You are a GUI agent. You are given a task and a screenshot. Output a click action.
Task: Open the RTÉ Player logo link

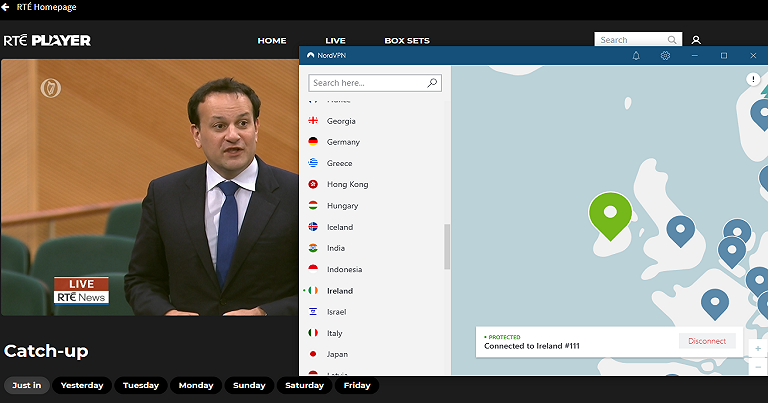pos(47,41)
